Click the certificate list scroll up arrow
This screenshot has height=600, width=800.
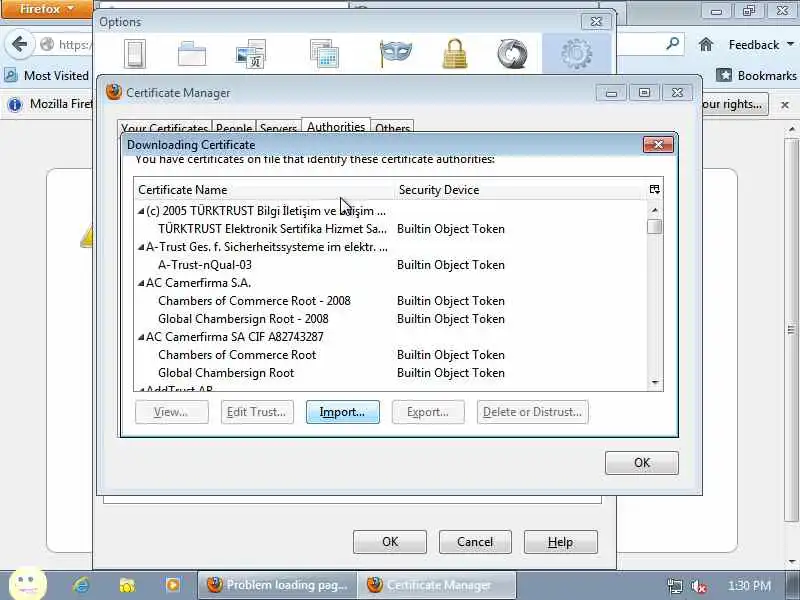tap(655, 210)
